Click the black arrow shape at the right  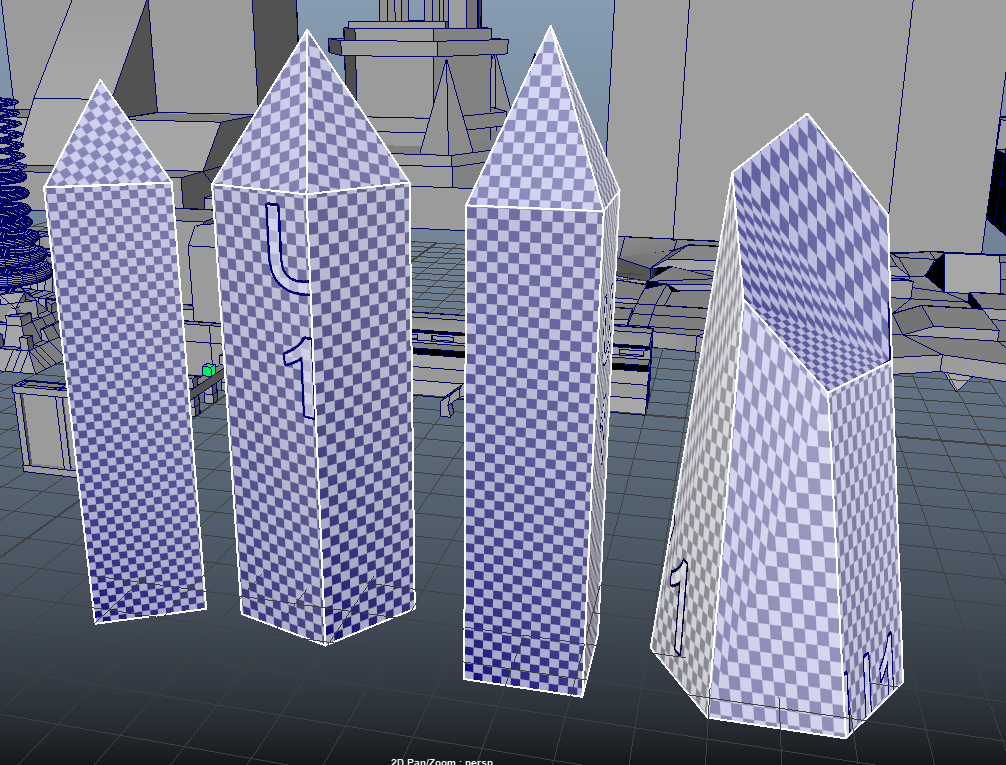[938, 270]
